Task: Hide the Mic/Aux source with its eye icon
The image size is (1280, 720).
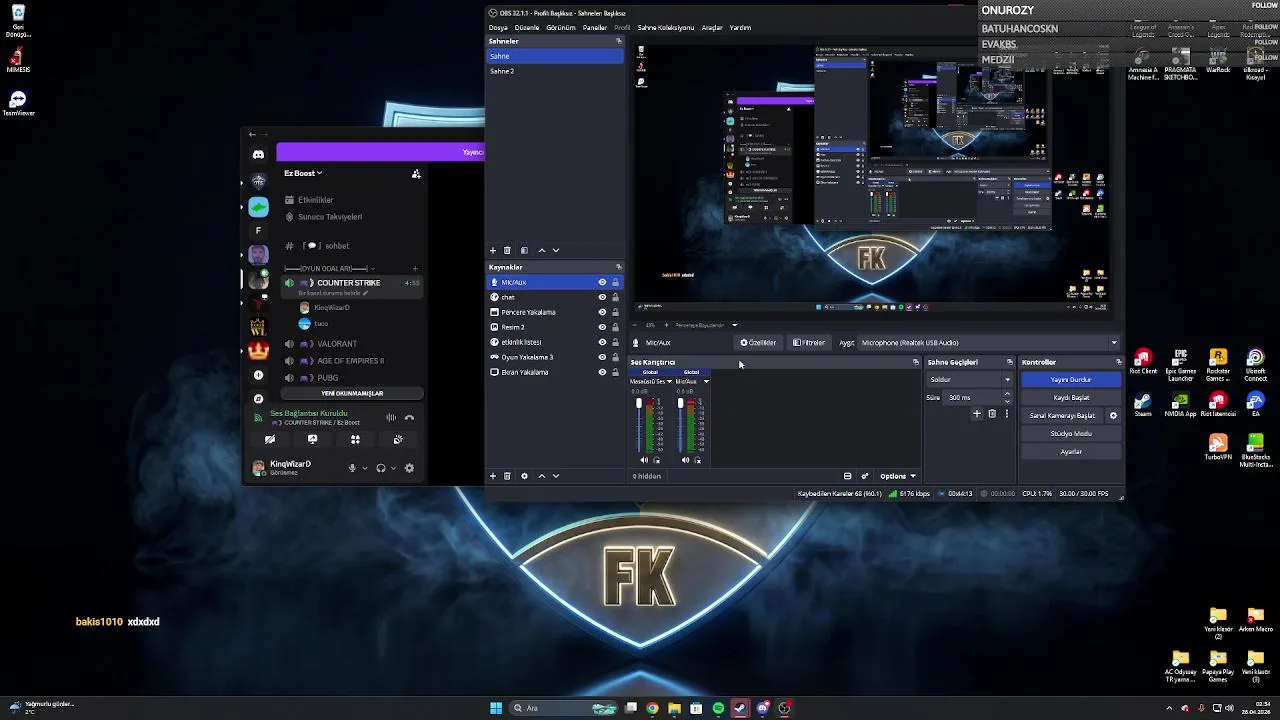Action: pos(602,282)
